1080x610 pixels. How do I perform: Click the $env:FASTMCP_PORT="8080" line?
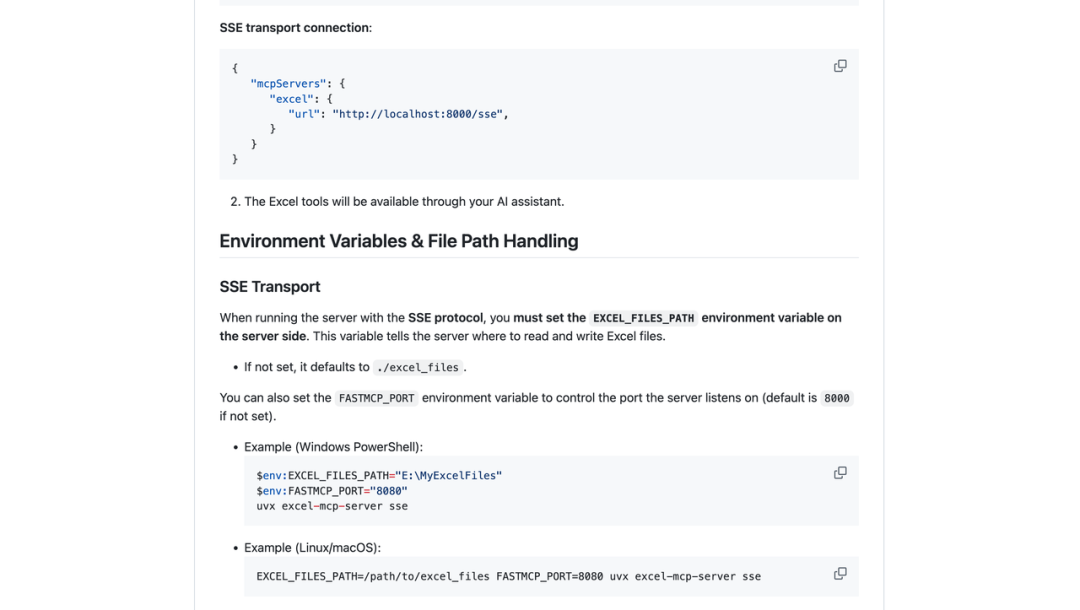click(331, 491)
